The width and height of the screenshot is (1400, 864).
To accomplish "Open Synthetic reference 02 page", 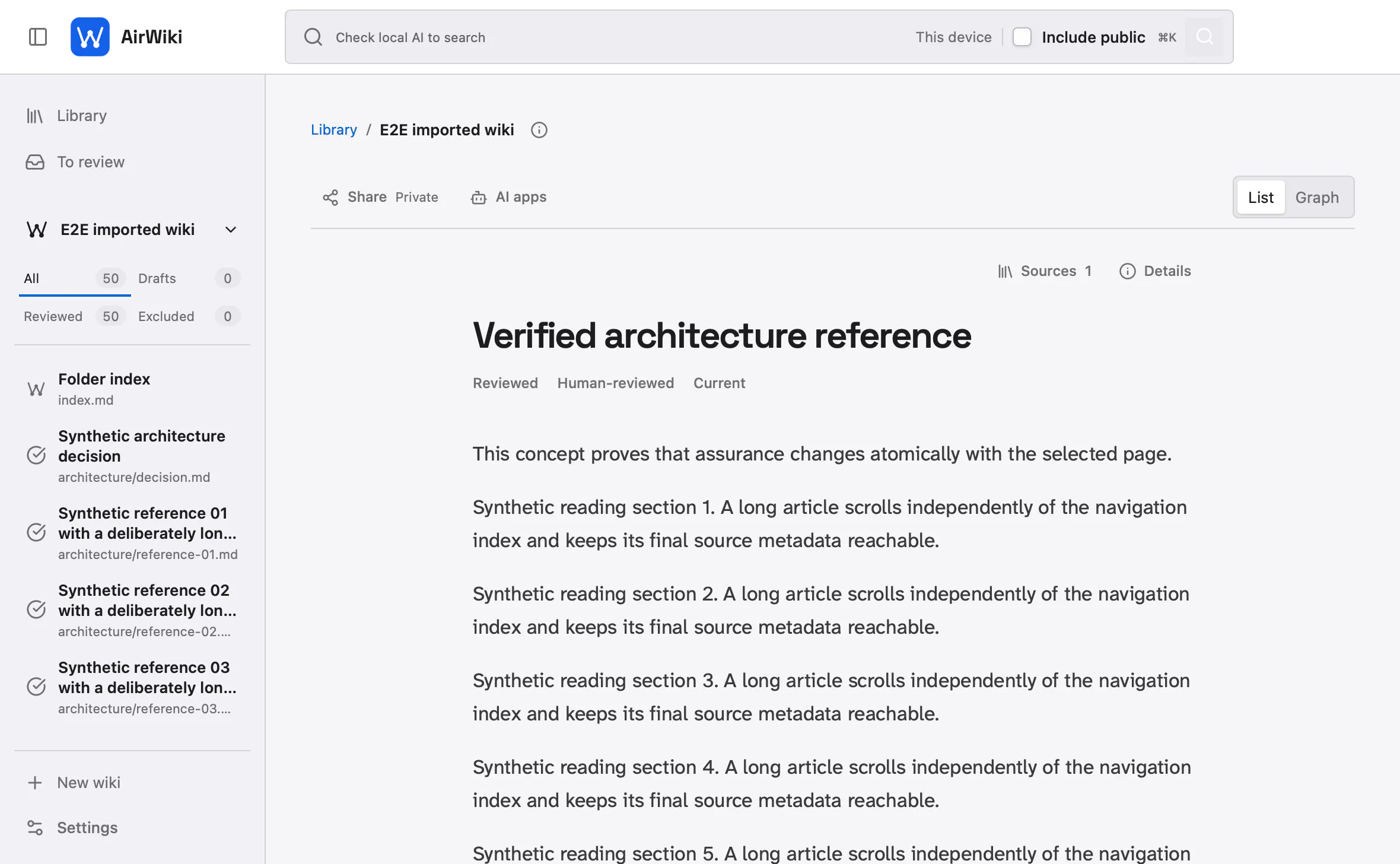I will 132,610.
